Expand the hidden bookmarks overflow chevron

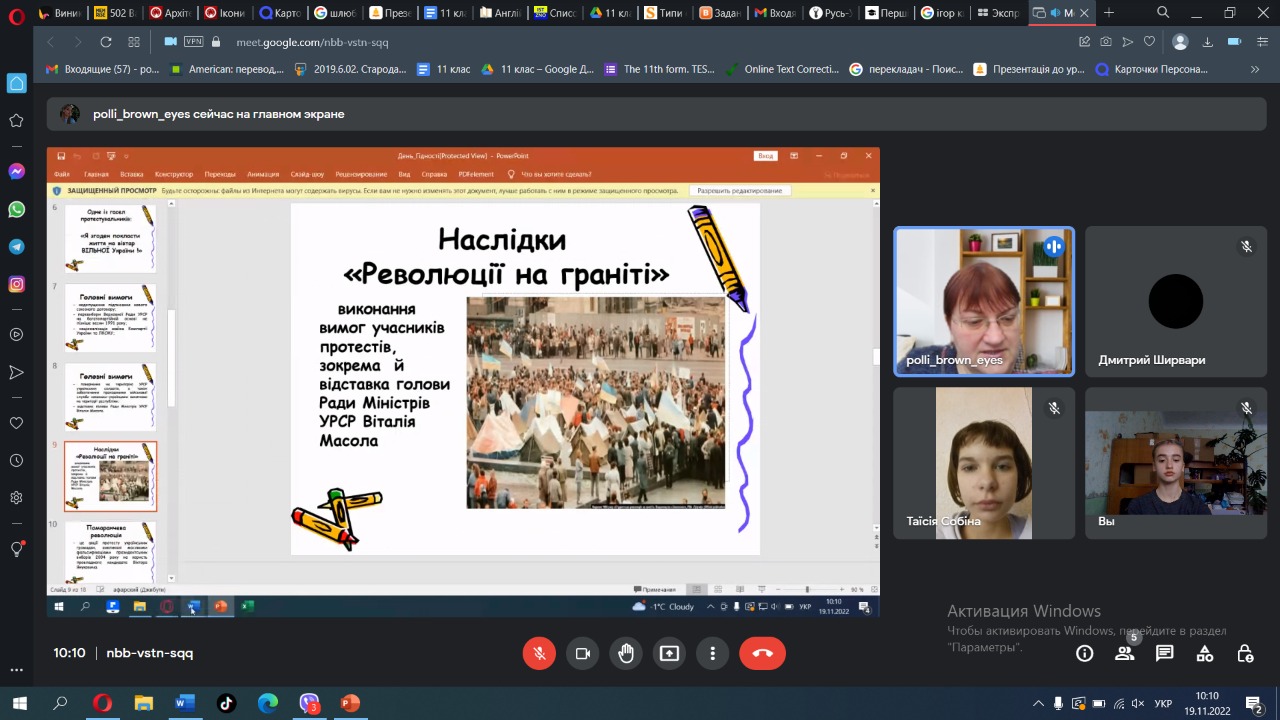tap(1255, 69)
